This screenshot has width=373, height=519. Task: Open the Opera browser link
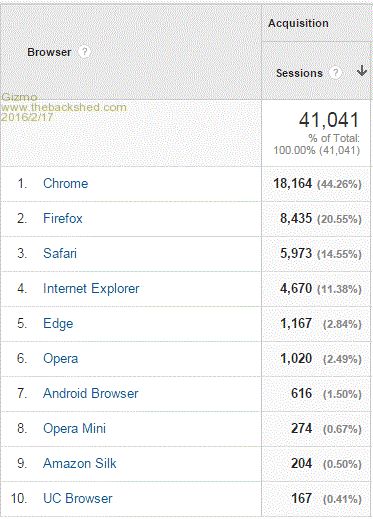[61, 359]
